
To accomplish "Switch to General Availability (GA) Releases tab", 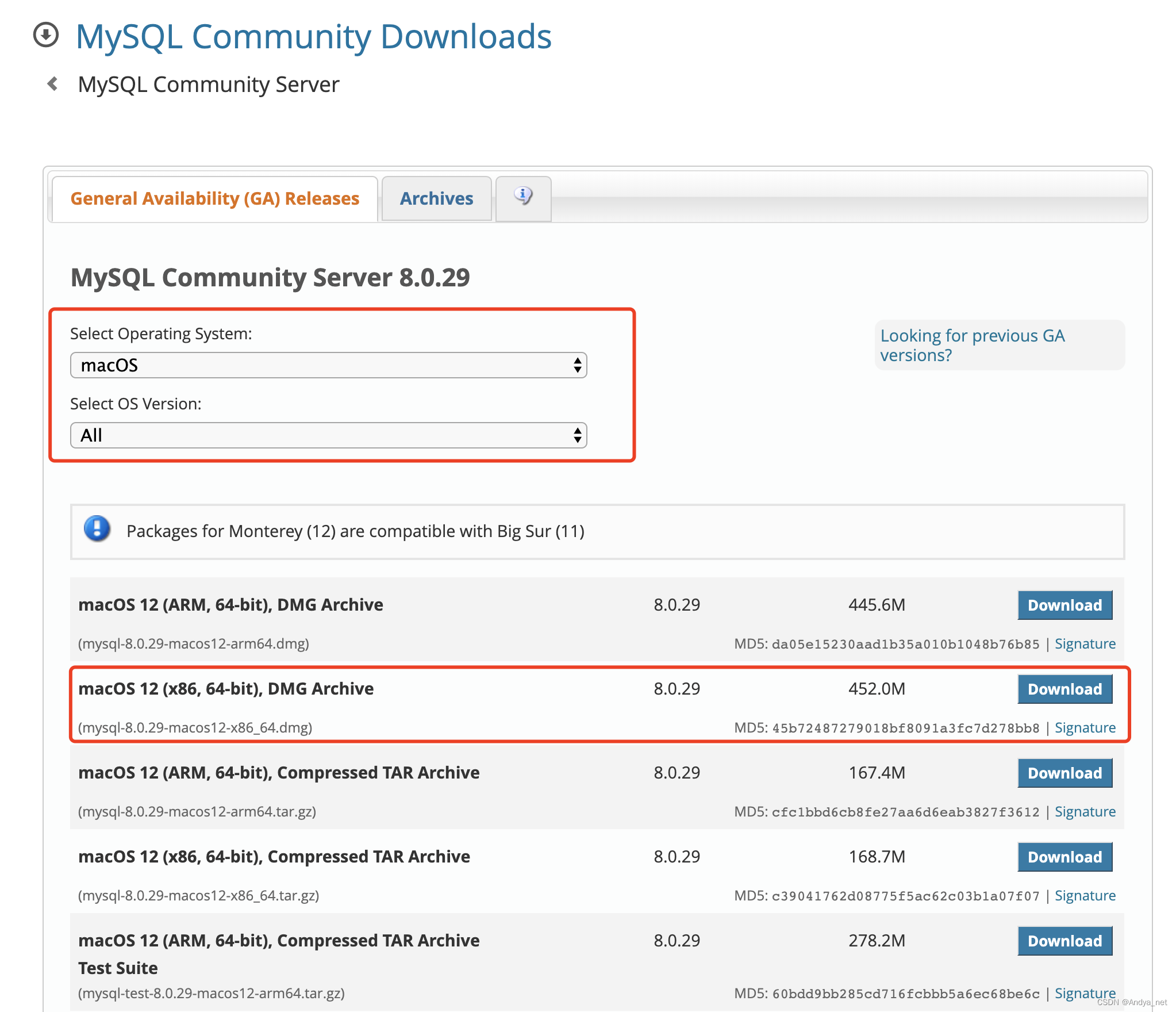I will tap(215, 198).
